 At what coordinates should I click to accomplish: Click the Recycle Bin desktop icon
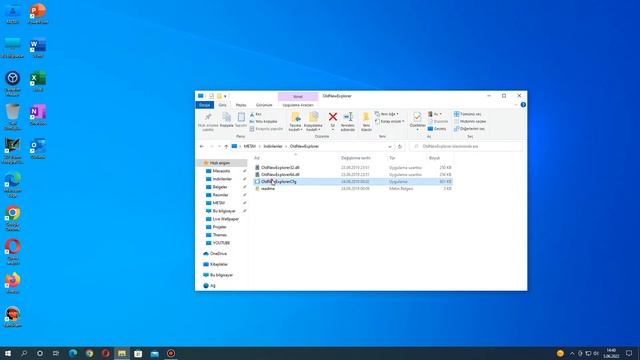(x=13, y=117)
